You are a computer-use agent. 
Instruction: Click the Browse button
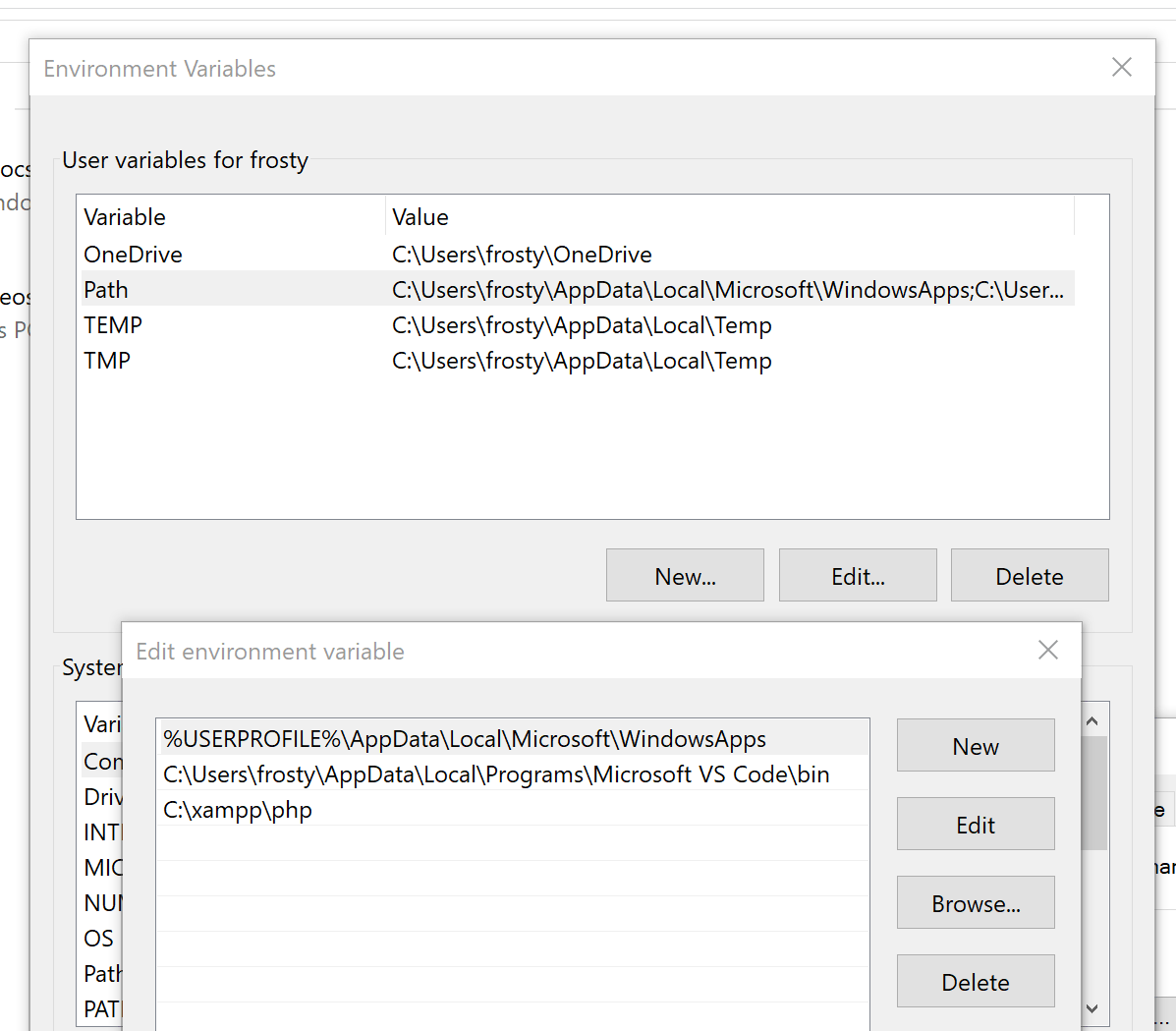(975, 902)
